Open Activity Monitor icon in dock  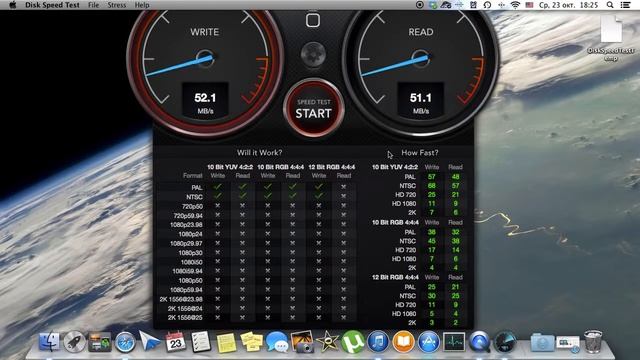tap(454, 342)
